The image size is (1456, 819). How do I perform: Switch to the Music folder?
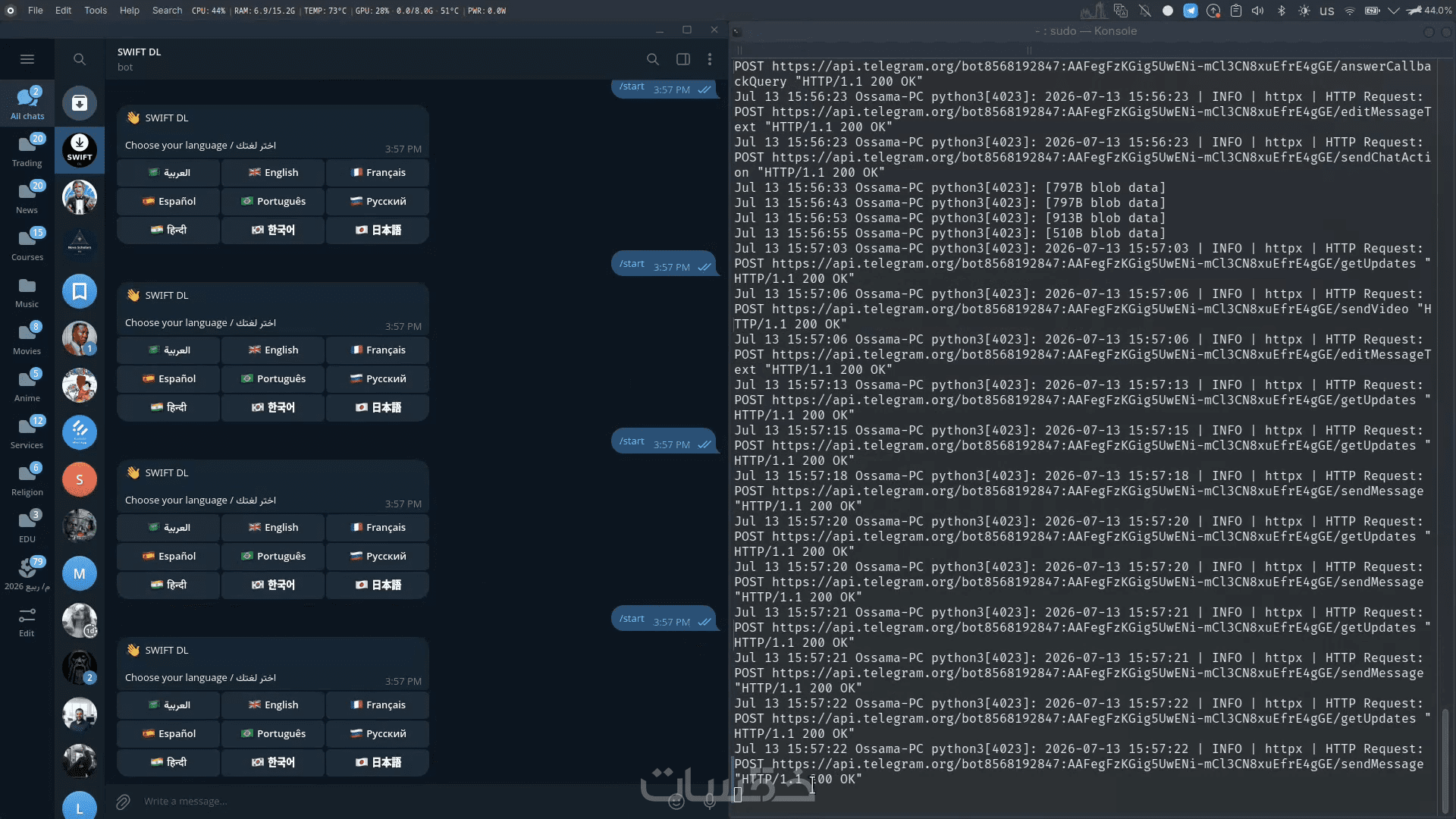pyautogui.click(x=27, y=290)
